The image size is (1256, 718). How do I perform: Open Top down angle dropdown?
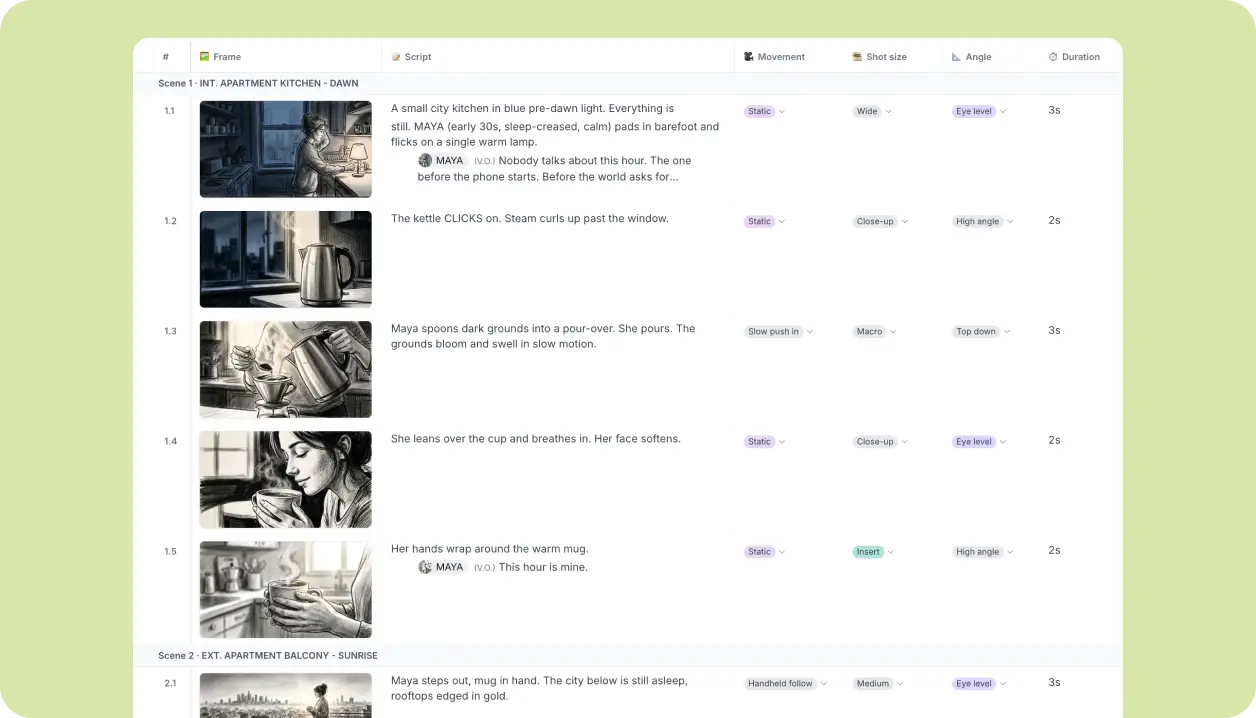coord(981,331)
